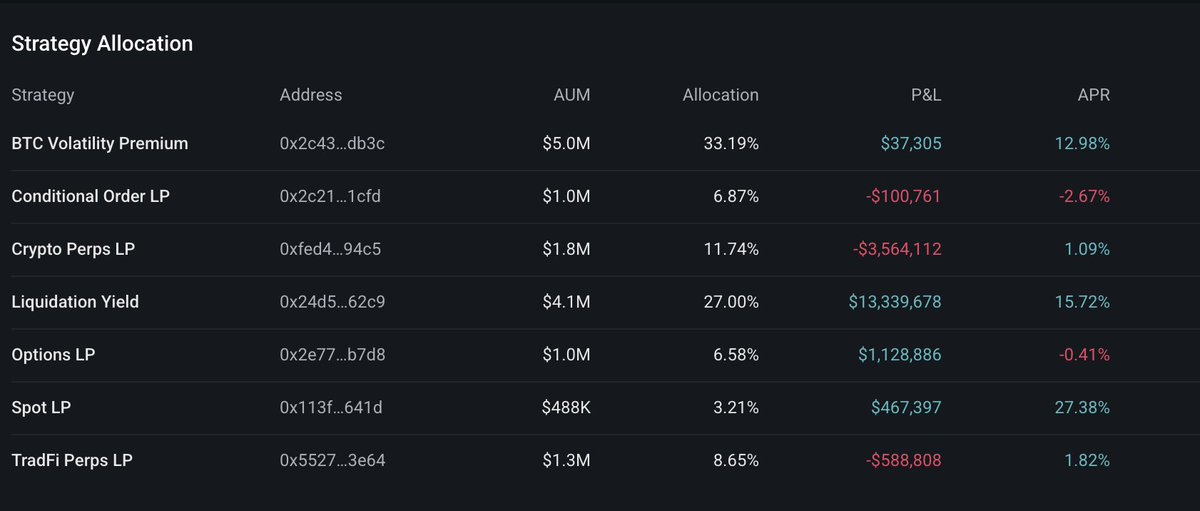The height and width of the screenshot is (511, 1200).
Task: Open Conditional Order LP strategy
Action: click(x=91, y=196)
